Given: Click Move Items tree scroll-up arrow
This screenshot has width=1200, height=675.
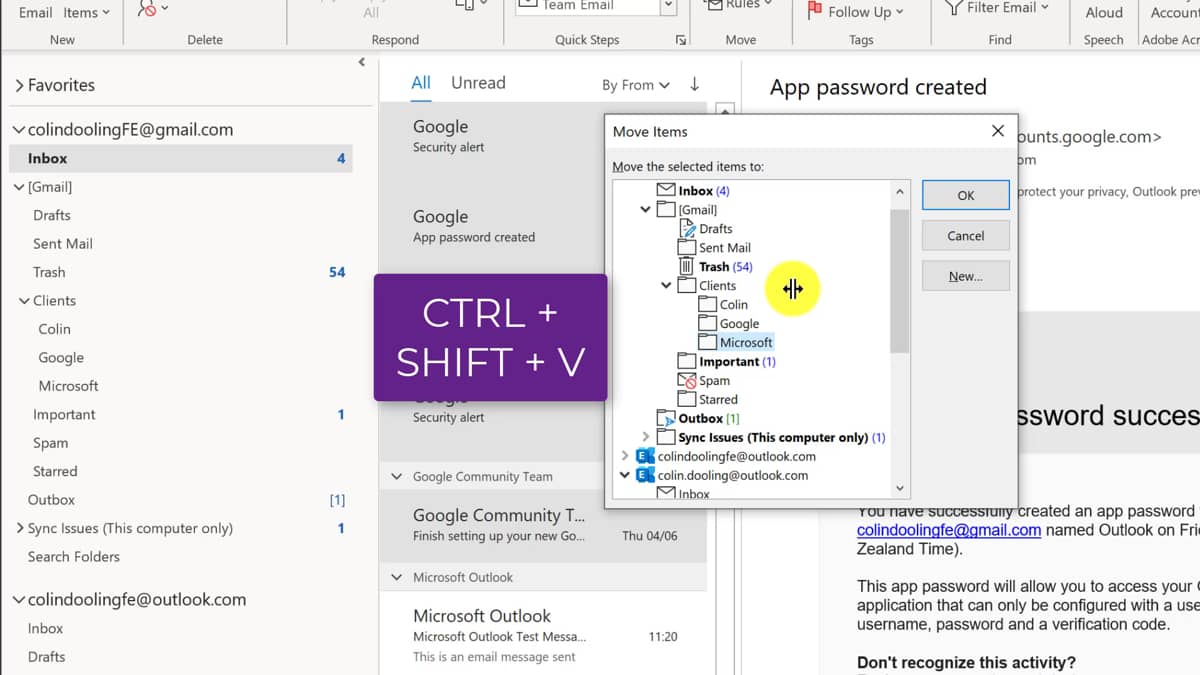Looking at the screenshot, I should pos(900,191).
